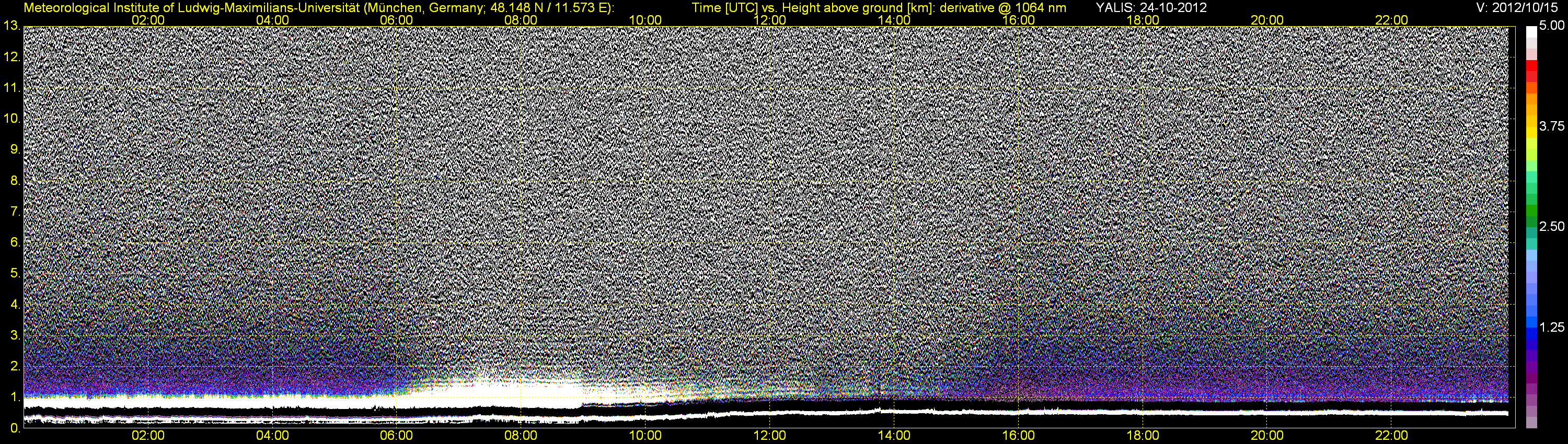Image resolution: width=1568 pixels, height=444 pixels.
Task: Click the 1.25 color scale value
Action: tap(1552, 327)
